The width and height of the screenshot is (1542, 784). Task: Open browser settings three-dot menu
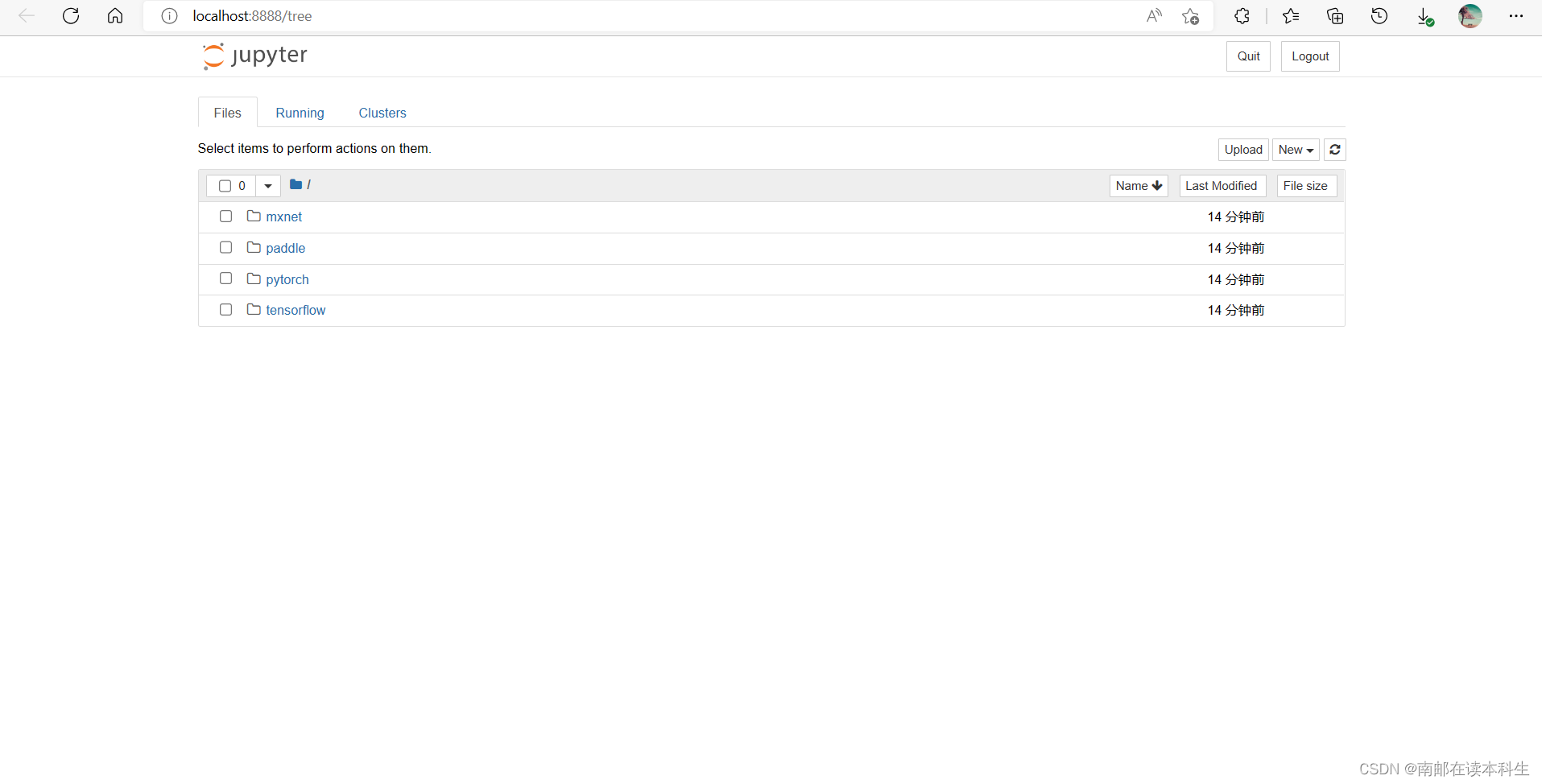pos(1516,16)
